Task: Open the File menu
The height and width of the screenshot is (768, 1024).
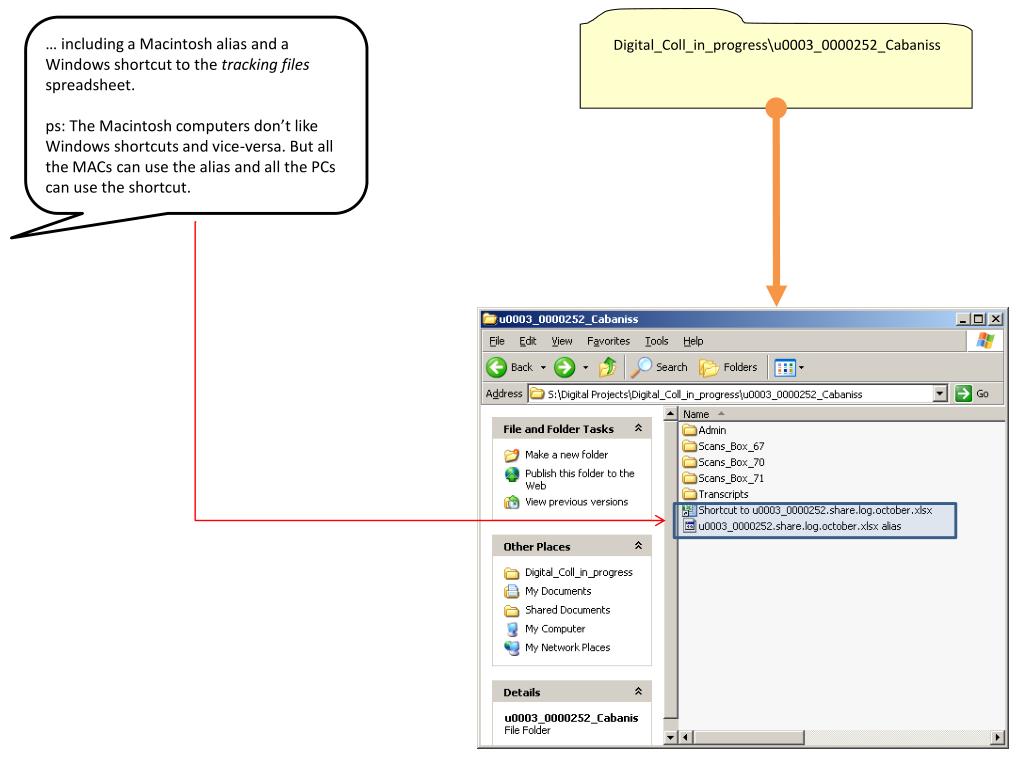Action: [x=497, y=341]
